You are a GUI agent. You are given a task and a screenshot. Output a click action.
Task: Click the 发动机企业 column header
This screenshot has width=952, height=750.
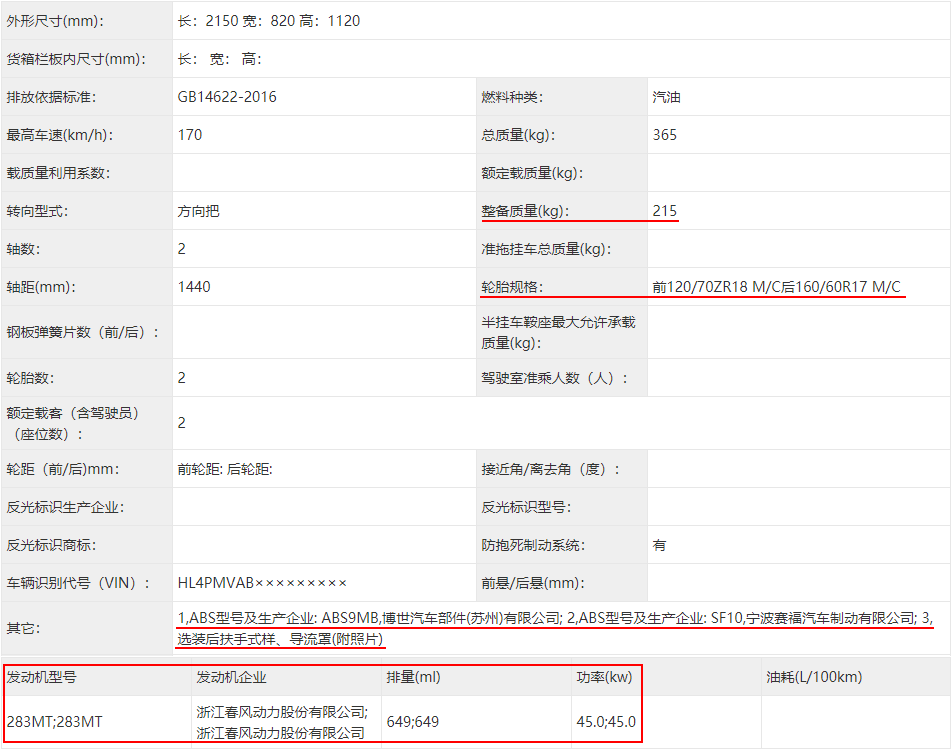(231, 677)
